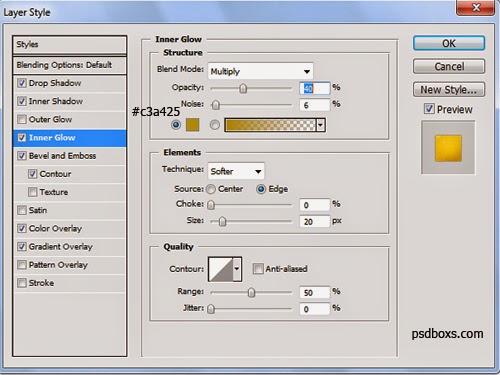Enable the Anti-aliased checkbox
This screenshot has height=375, width=500.
258,269
